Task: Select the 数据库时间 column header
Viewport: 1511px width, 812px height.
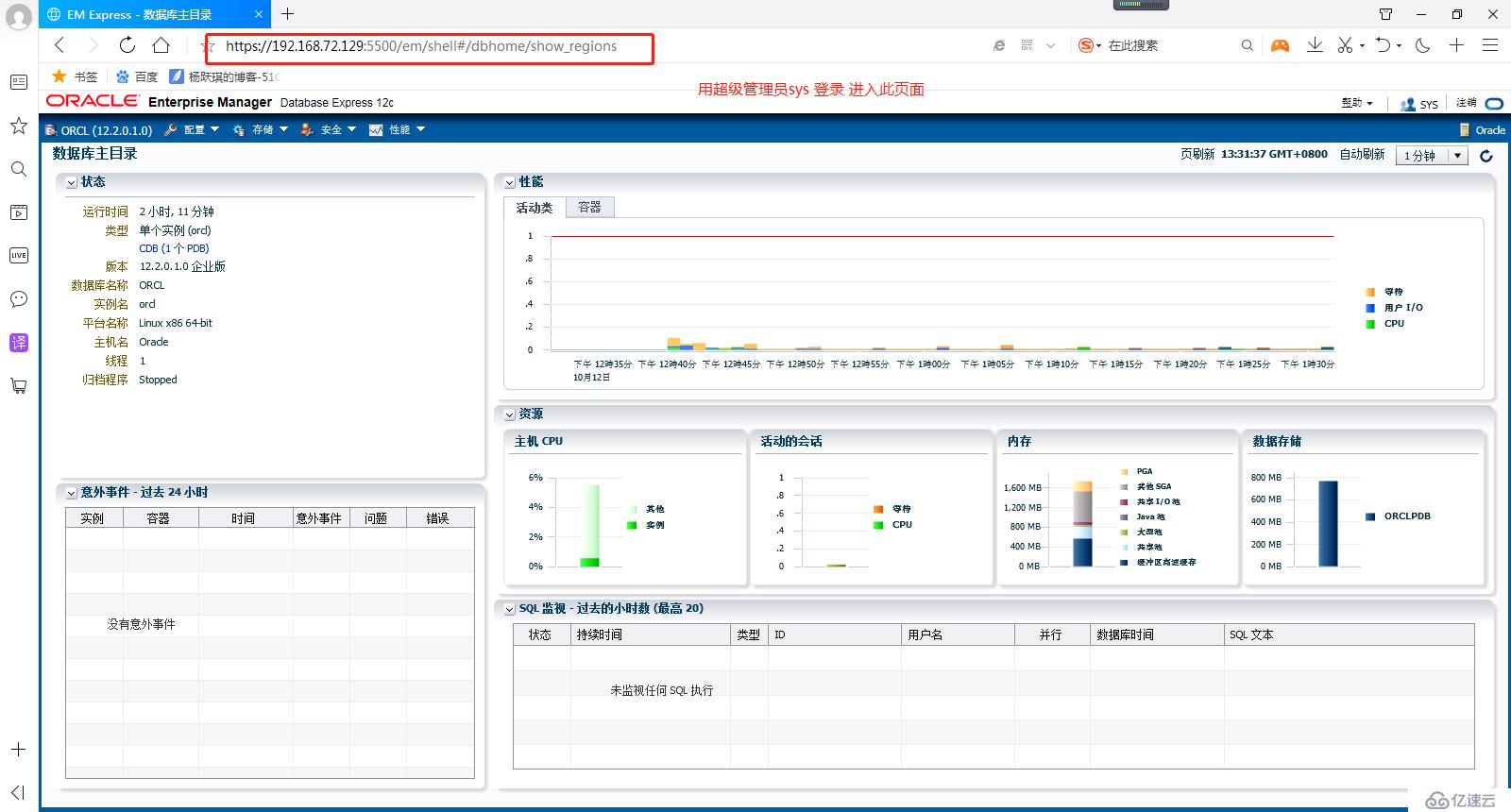Action: pyautogui.click(x=1158, y=634)
